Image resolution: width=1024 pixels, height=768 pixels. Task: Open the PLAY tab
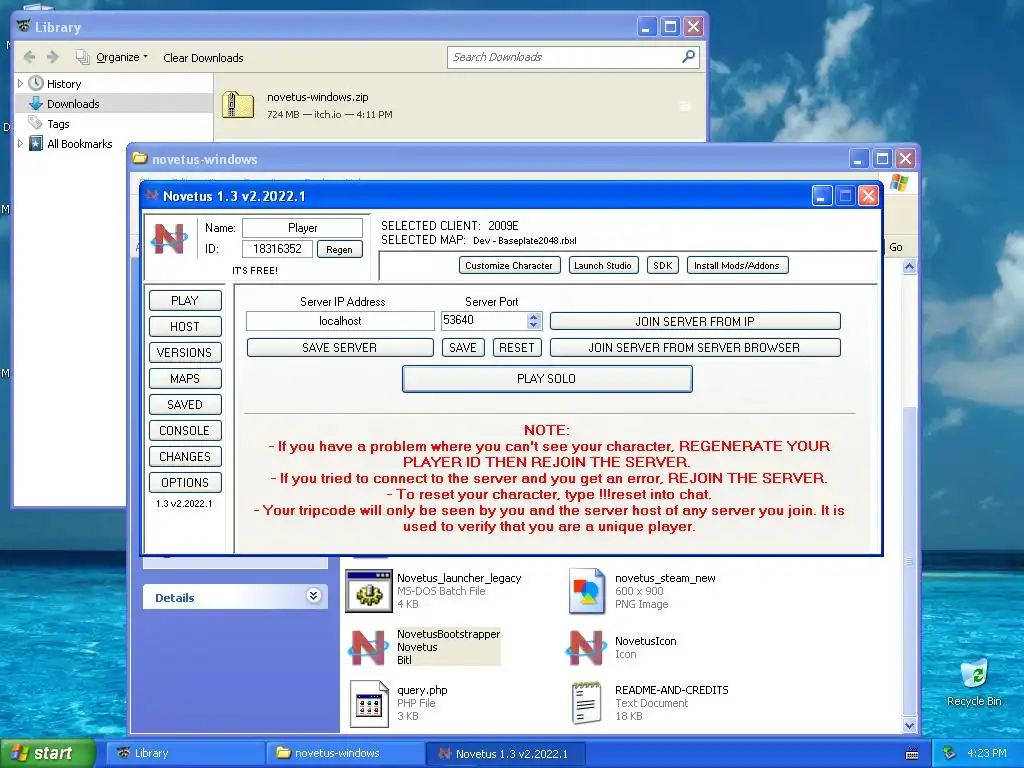tap(185, 300)
